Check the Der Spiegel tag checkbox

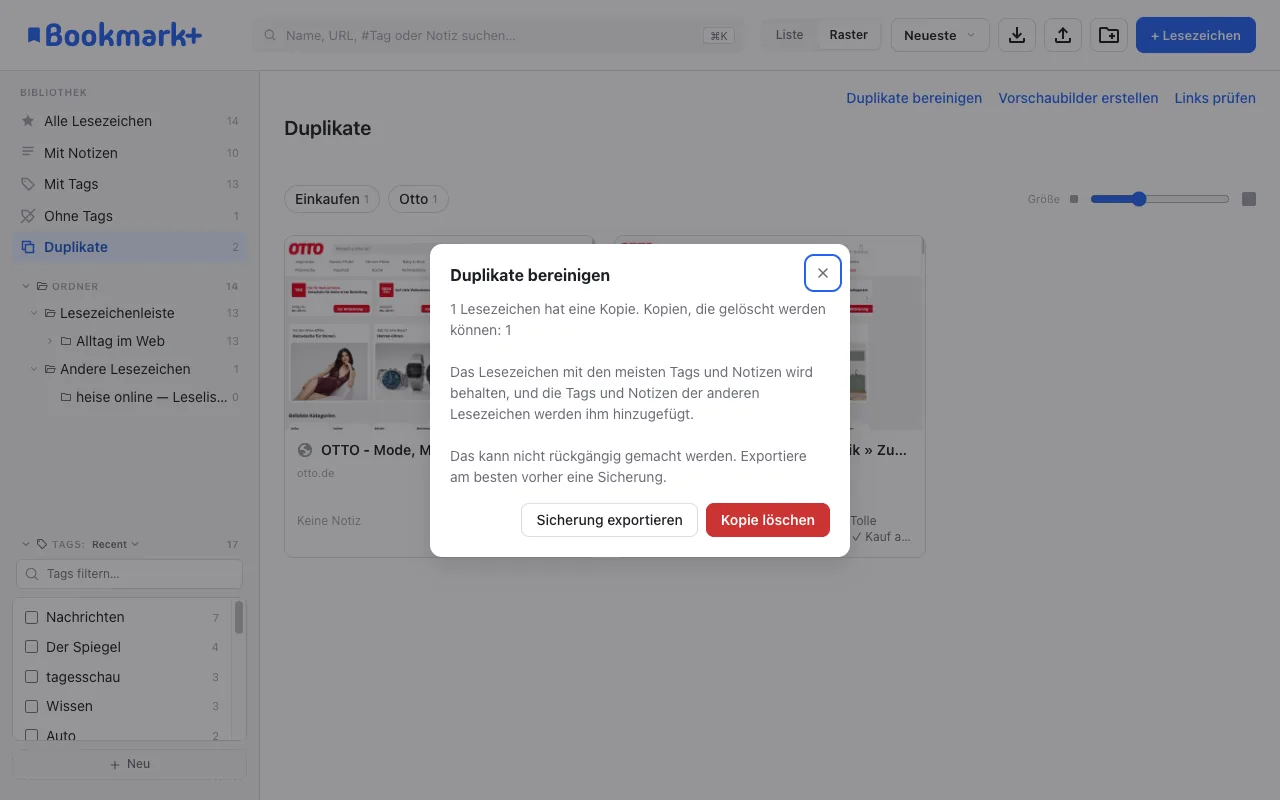[31, 647]
